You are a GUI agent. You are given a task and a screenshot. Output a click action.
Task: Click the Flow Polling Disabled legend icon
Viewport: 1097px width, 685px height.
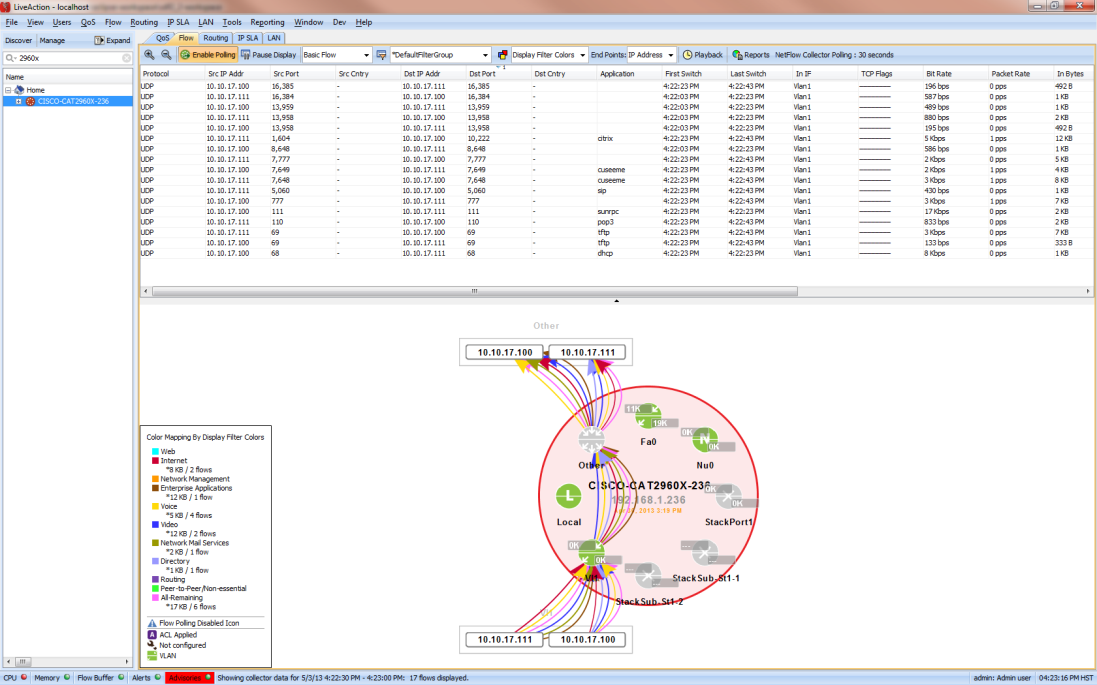point(152,623)
